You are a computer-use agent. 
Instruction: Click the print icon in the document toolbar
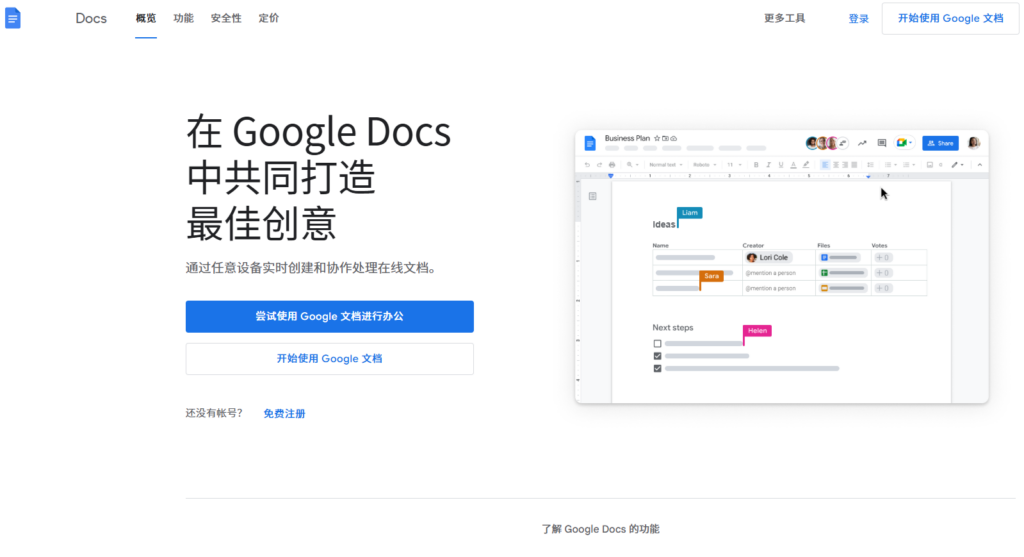[612, 164]
